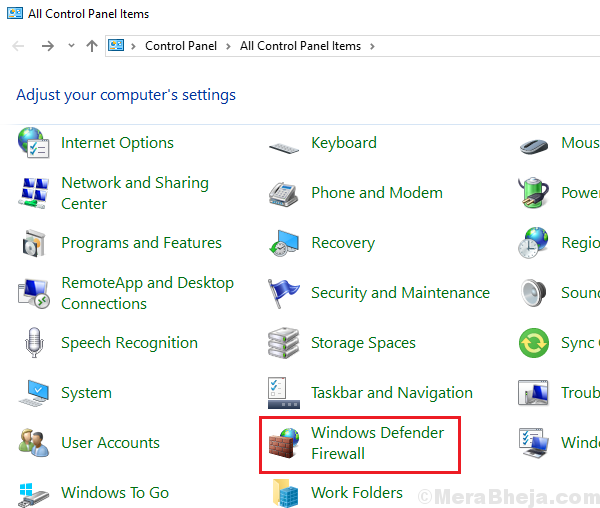Viewport: 600px width, 508px height.
Task: Open the Internet Options globe icon
Action: click(34, 143)
